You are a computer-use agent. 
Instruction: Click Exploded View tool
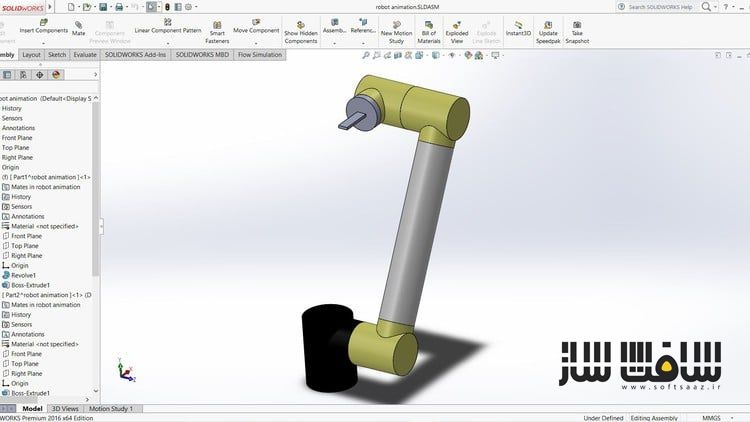(x=457, y=33)
